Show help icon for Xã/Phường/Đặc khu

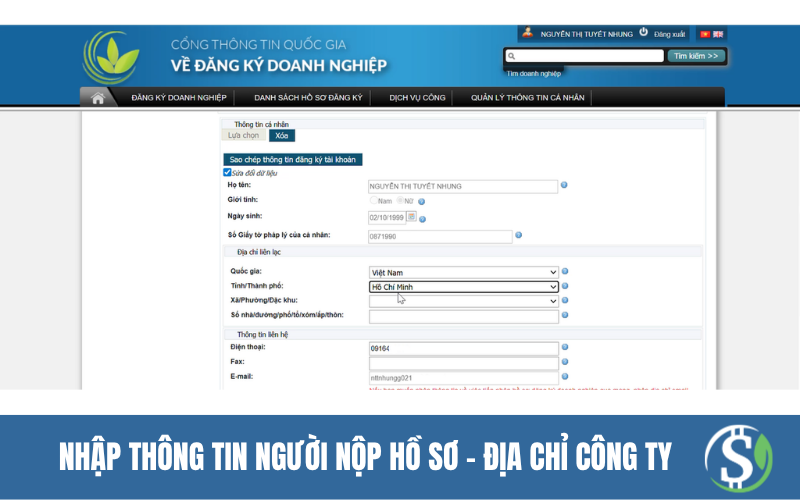point(565,301)
